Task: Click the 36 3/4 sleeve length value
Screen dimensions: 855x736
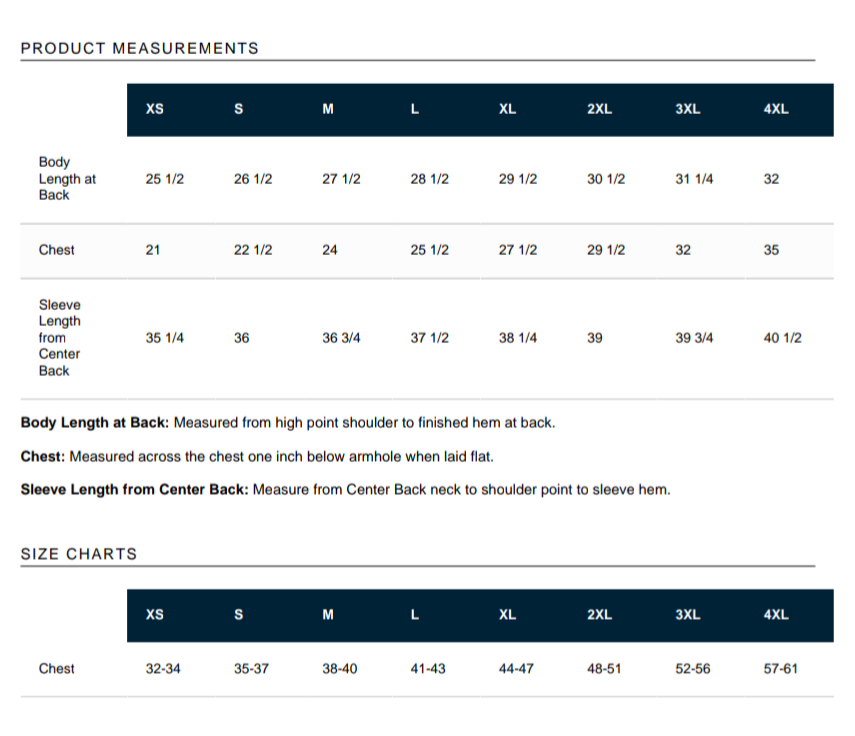Action: (x=341, y=338)
